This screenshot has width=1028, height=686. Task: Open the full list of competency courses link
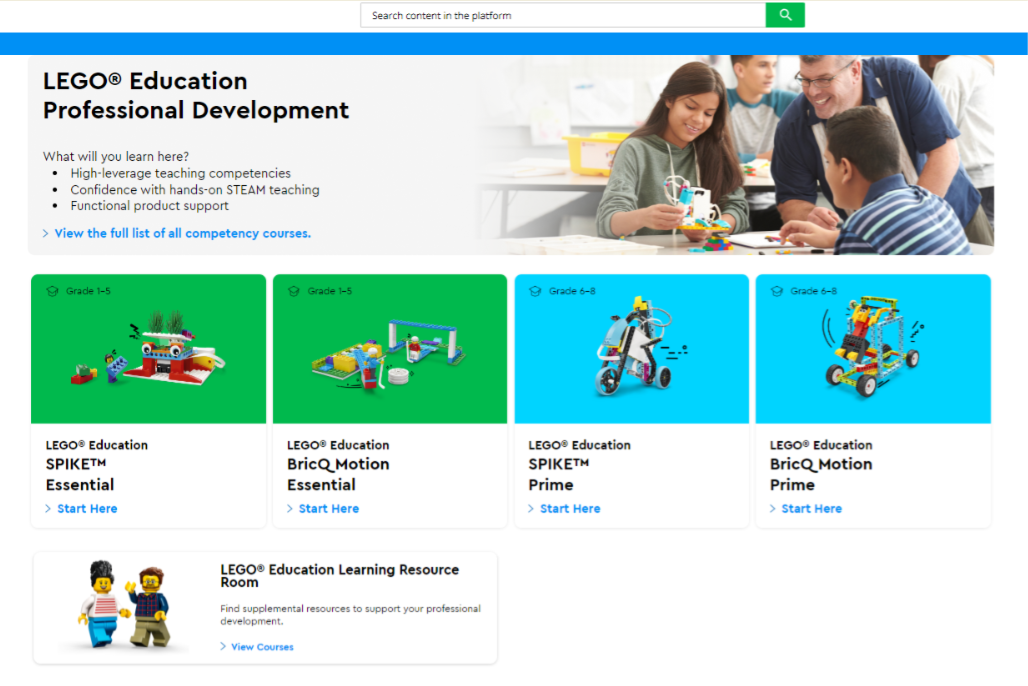(x=182, y=233)
